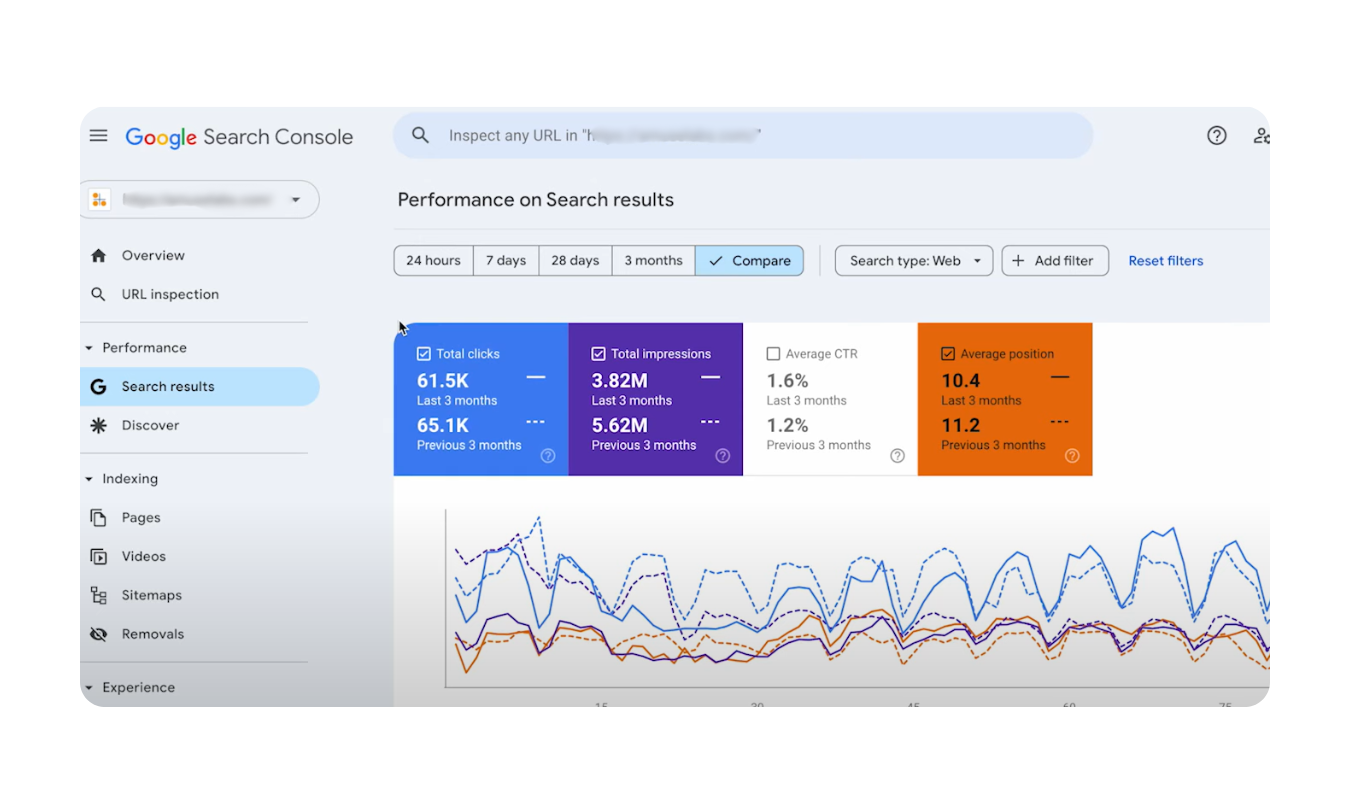Click the 65.1K previous clicks value
The height and width of the screenshot is (800, 1350).
(x=443, y=426)
